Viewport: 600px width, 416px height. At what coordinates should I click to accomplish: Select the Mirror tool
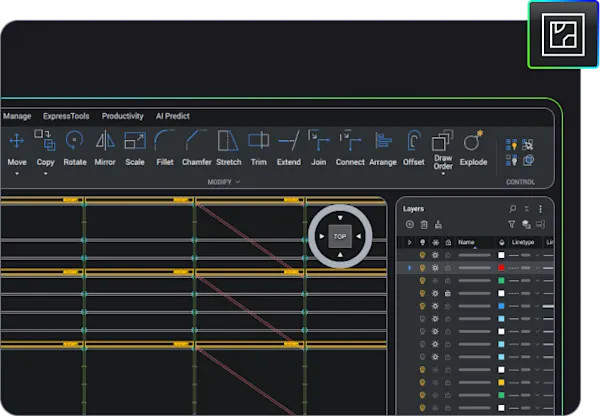[105, 148]
